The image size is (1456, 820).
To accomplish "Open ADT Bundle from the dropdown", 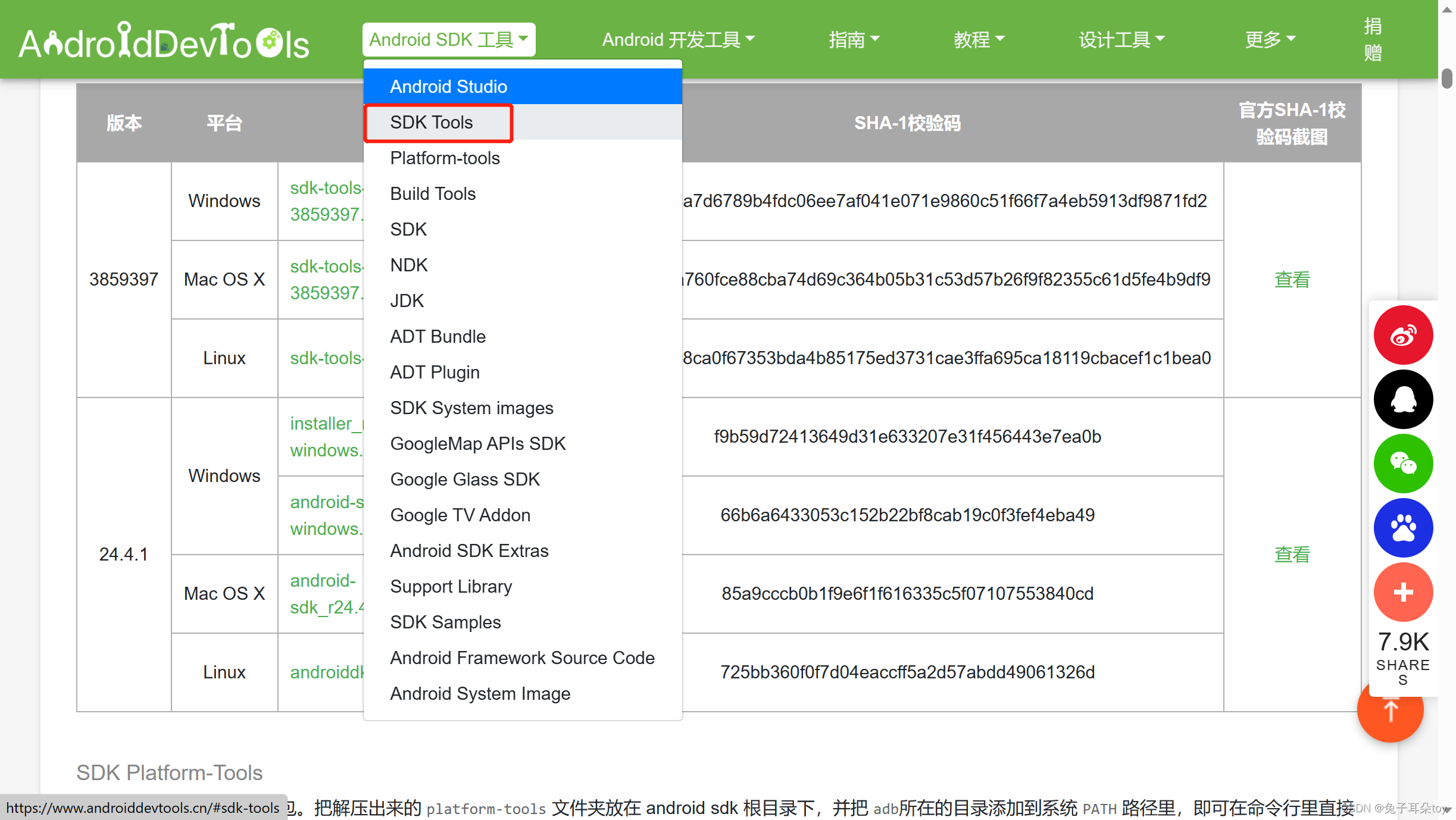I will coord(523,336).
